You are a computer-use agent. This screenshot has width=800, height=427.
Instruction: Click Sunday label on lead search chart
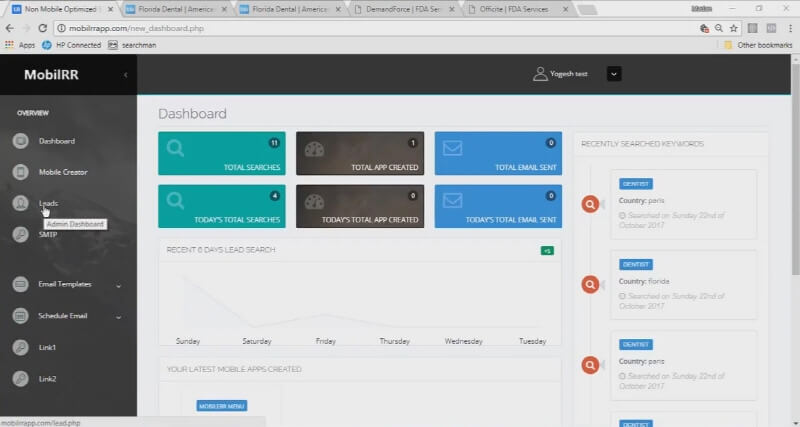coord(188,341)
